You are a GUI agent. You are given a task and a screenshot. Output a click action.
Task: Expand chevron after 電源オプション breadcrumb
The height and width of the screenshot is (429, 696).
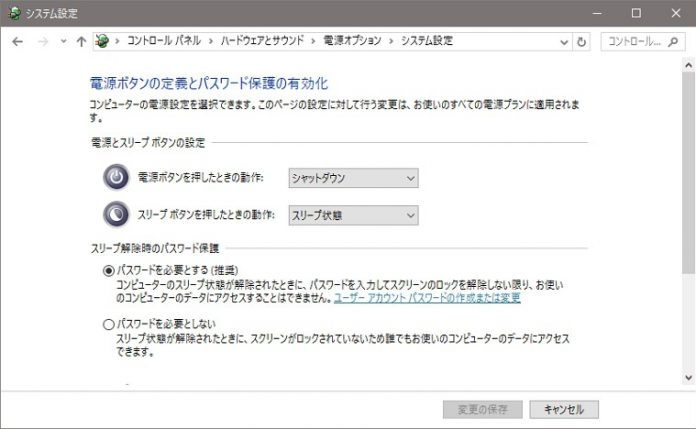[x=391, y=41]
